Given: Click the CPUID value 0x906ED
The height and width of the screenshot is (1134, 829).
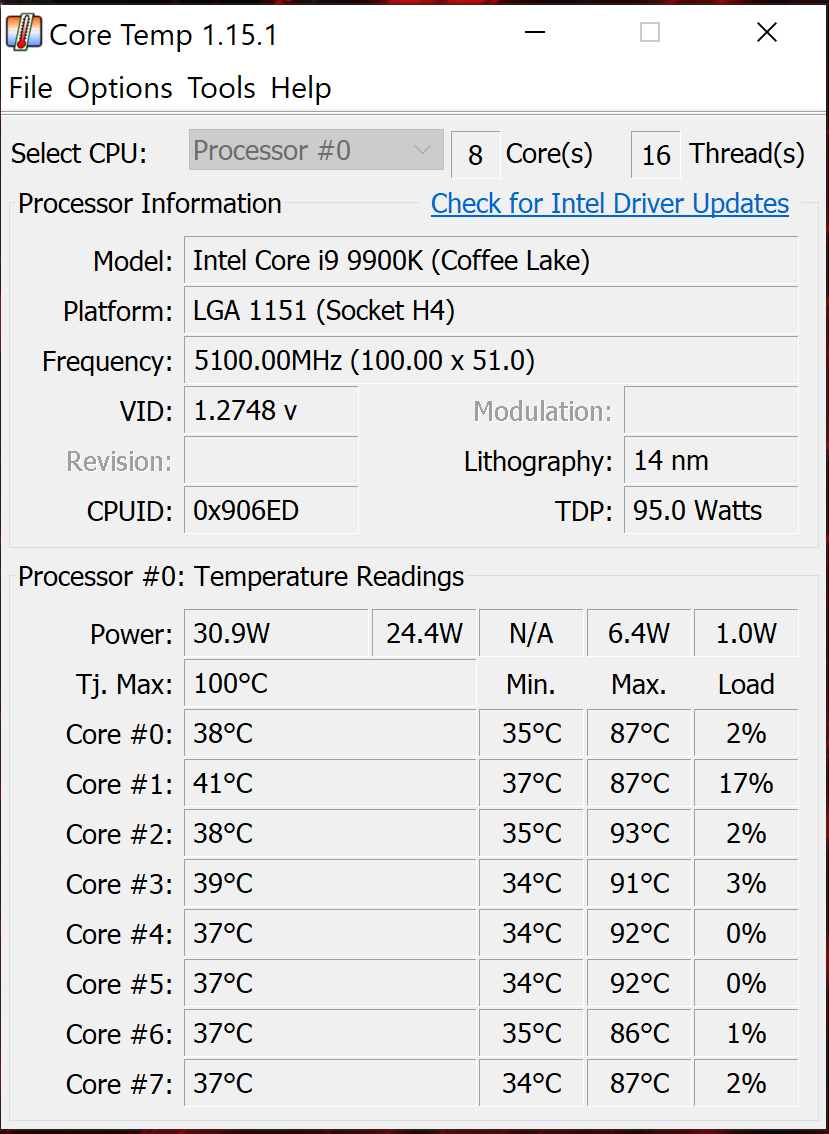Looking at the screenshot, I should coord(271,511).
